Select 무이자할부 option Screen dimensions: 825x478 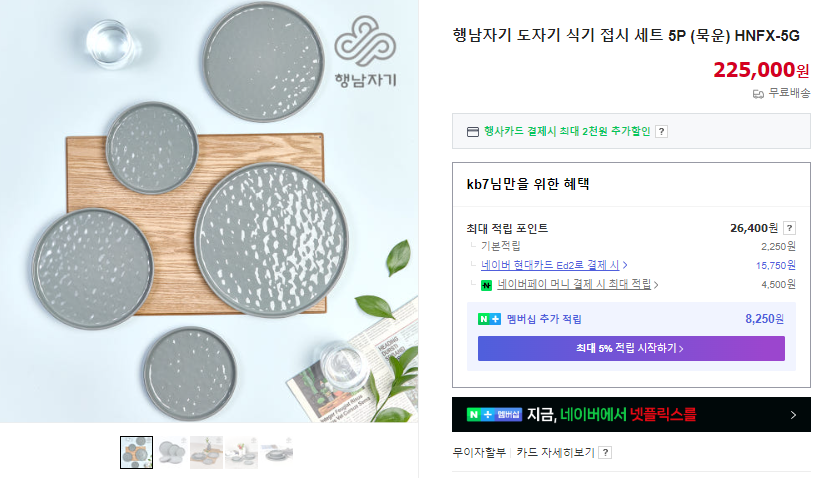click(479, 452)
